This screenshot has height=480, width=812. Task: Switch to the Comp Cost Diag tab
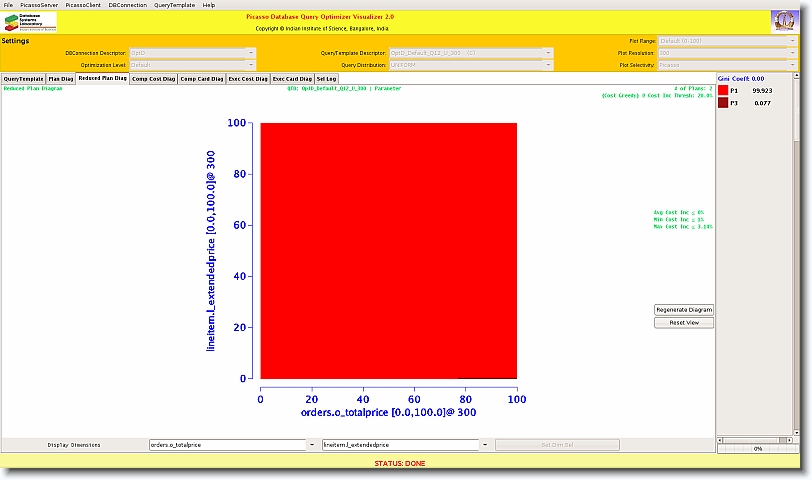point(153,78)
